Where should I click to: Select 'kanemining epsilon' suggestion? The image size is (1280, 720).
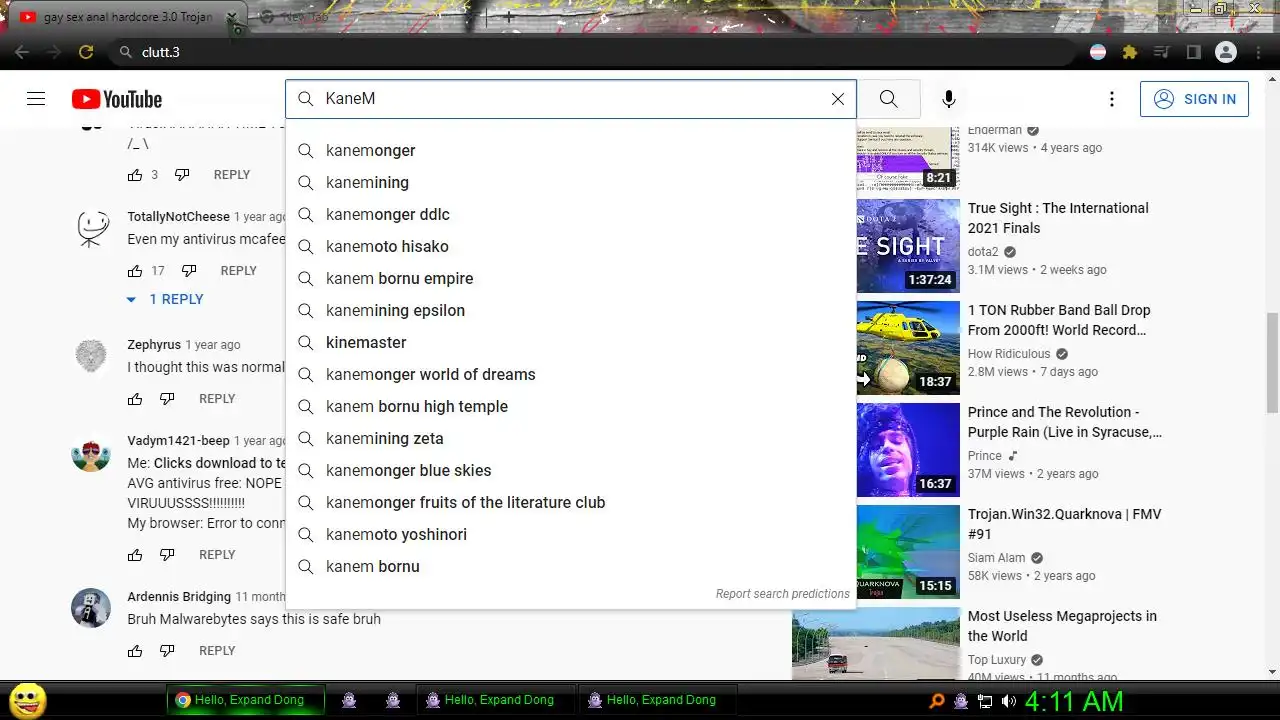(x=570, y=310)
